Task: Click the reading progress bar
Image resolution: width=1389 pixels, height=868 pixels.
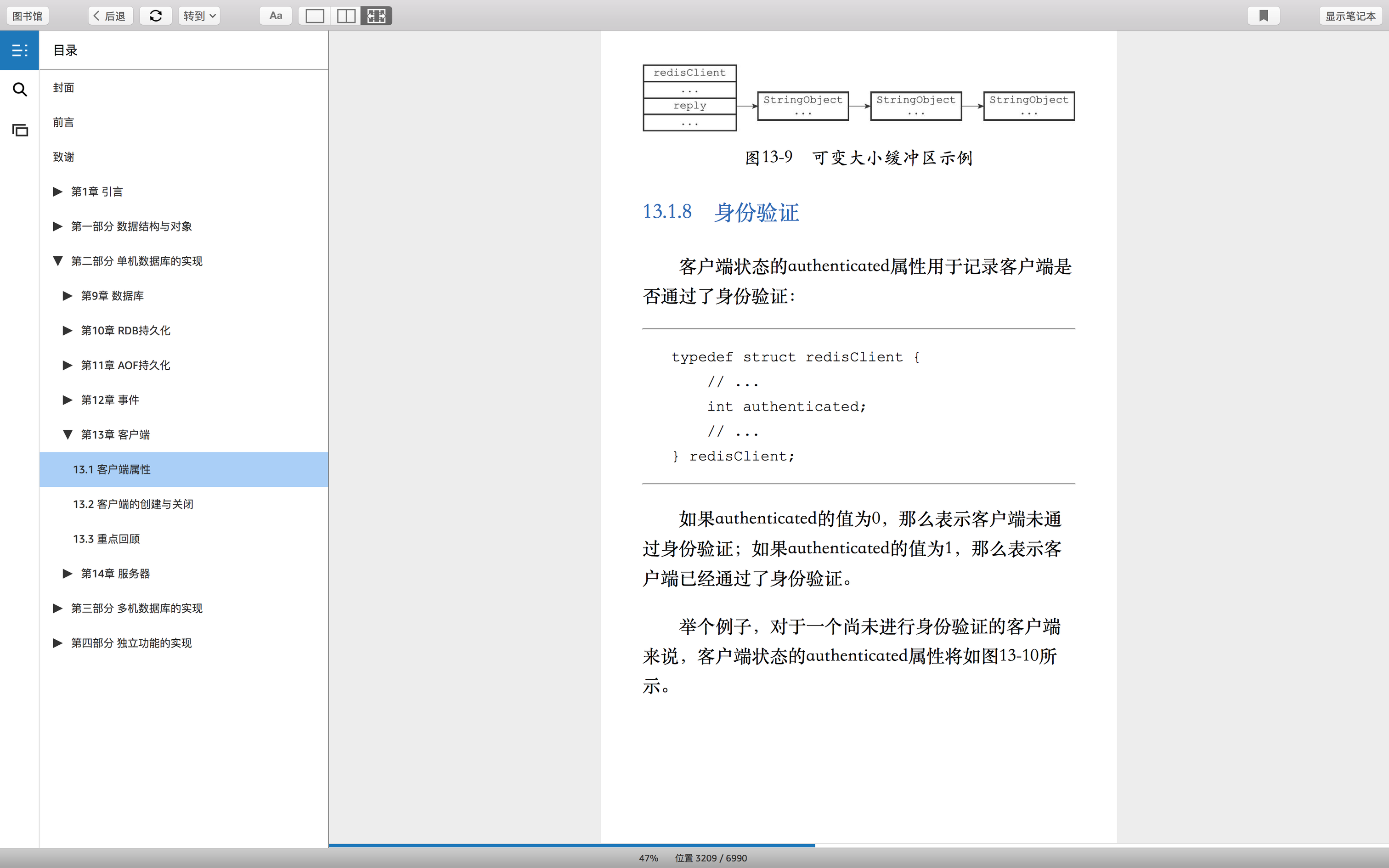Action: pos(858,845)
